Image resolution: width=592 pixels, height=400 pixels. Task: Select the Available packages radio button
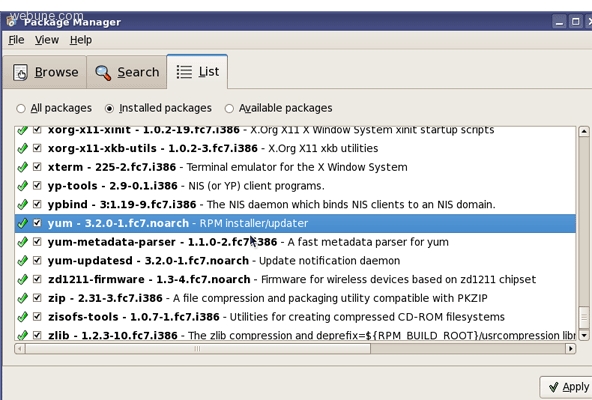point(229,109)
